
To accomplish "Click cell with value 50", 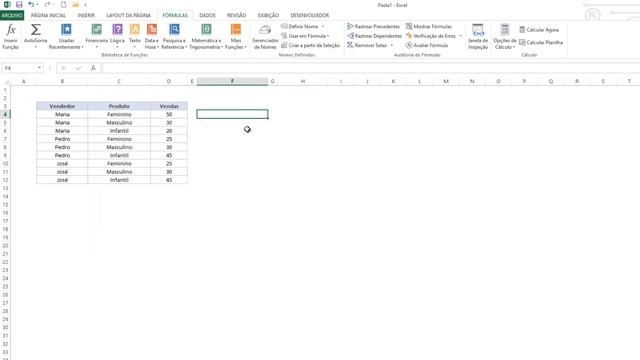I will pyautogui.click(x=169, y=114).
